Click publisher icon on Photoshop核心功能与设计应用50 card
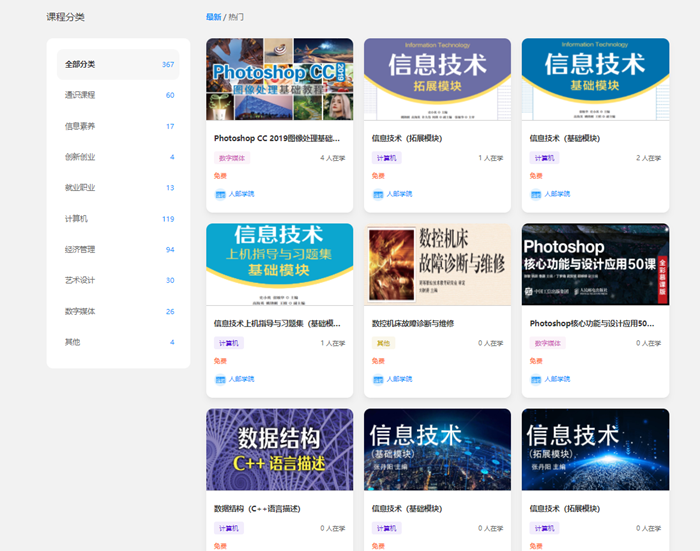This screenshot has height=551, width=700. (x=536, y=380)
